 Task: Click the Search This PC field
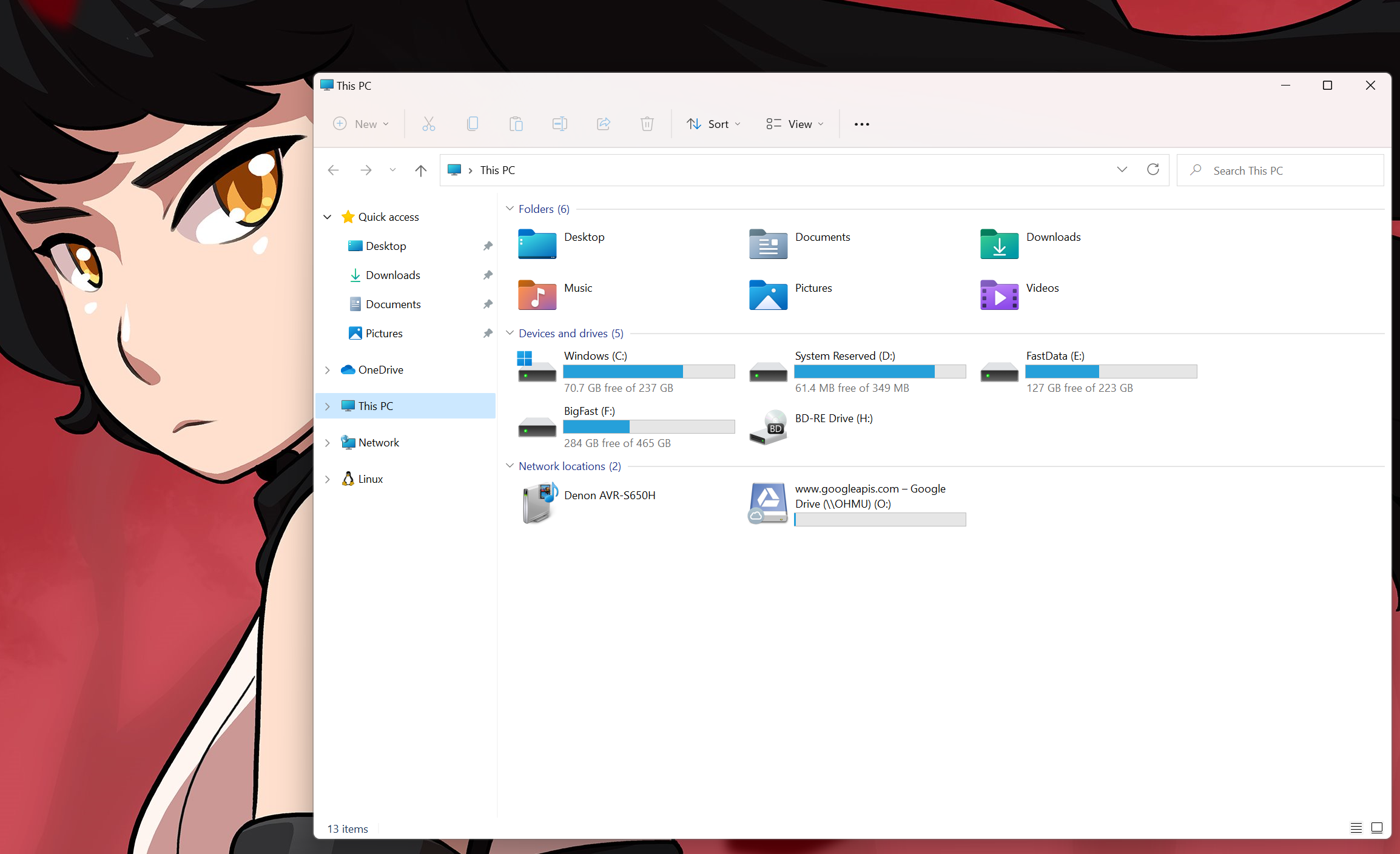click(1281, 170)
